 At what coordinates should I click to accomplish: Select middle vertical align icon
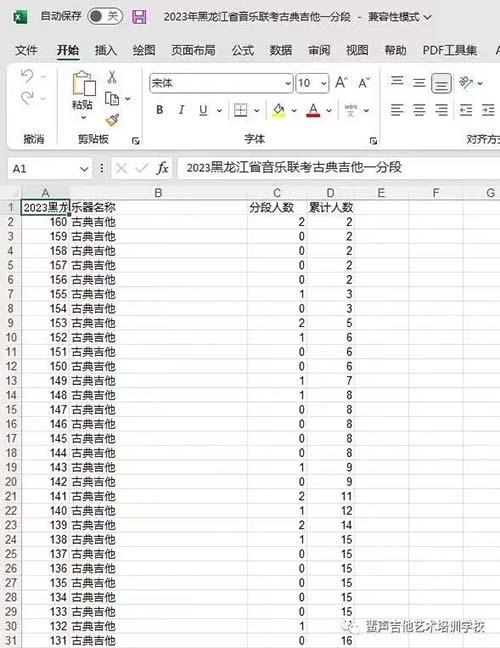[419, 83]
